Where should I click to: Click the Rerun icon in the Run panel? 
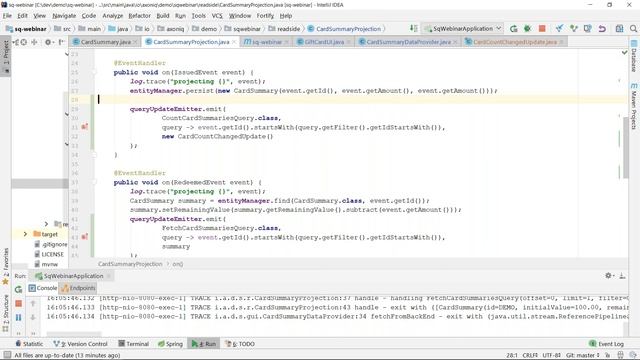tap(18, 289)
